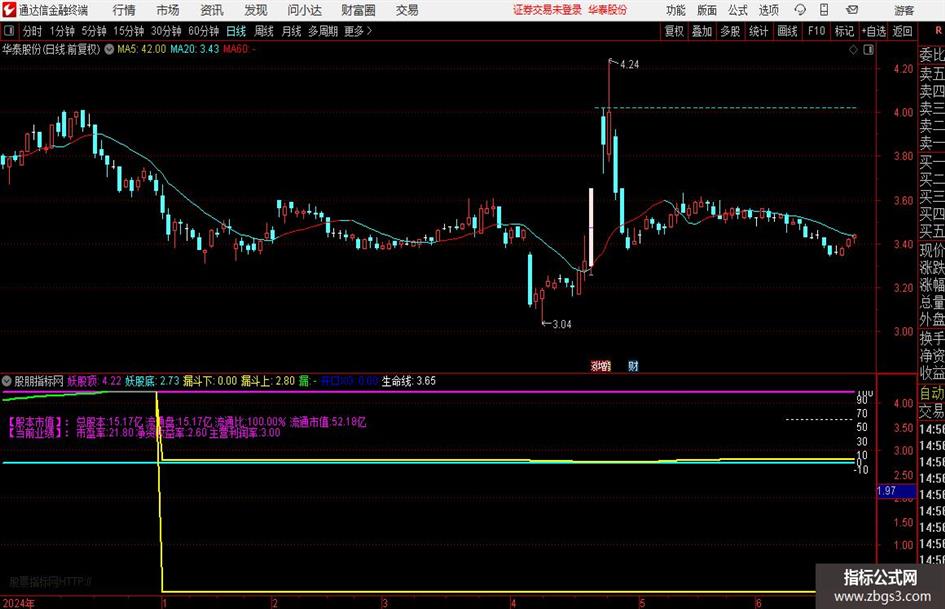Click the 2024年 date axis label
945x609 pixels.
click(18, 603)
